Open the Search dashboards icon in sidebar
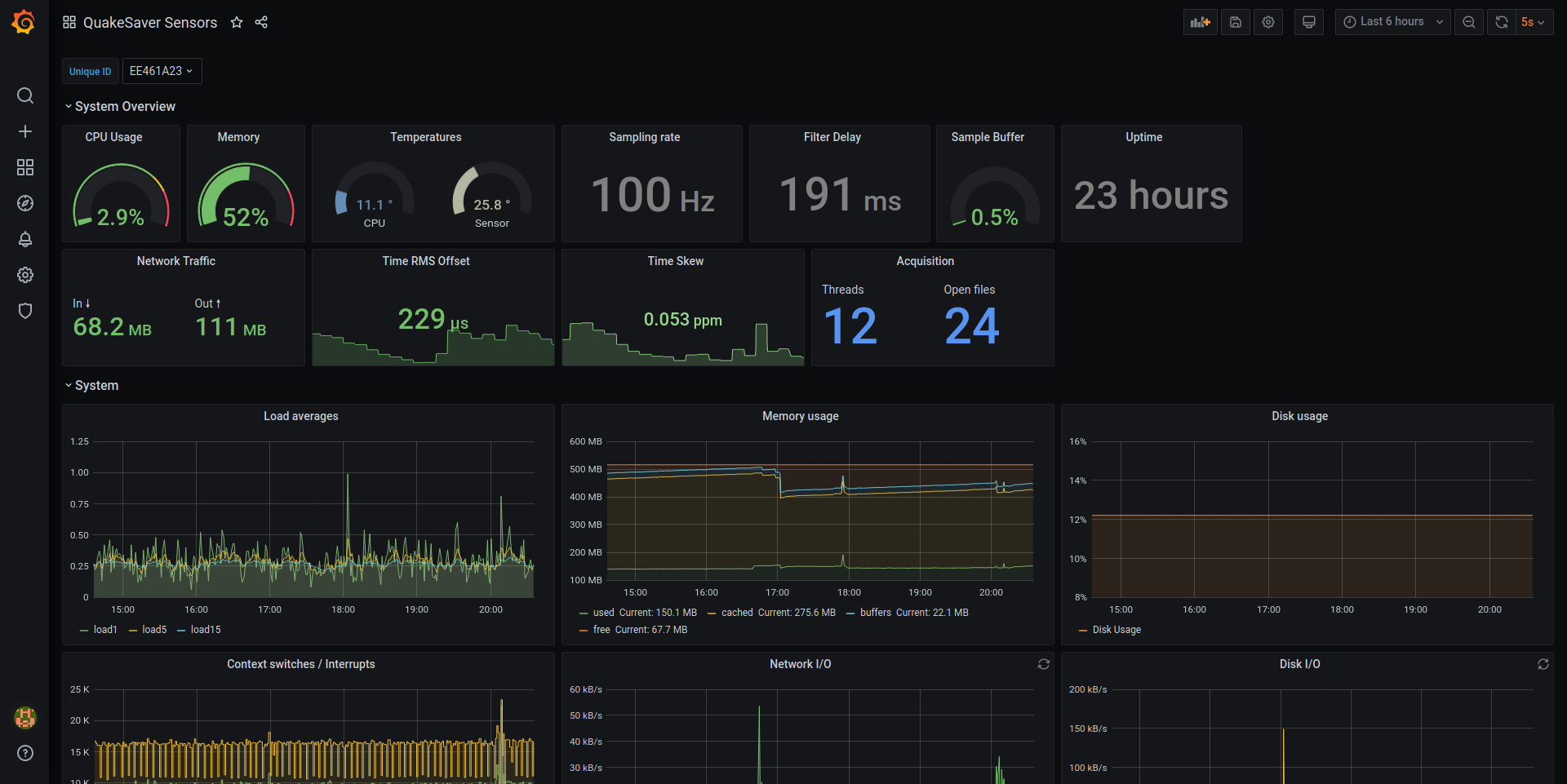Screen dimensions: 1567x784 point(24,95)
